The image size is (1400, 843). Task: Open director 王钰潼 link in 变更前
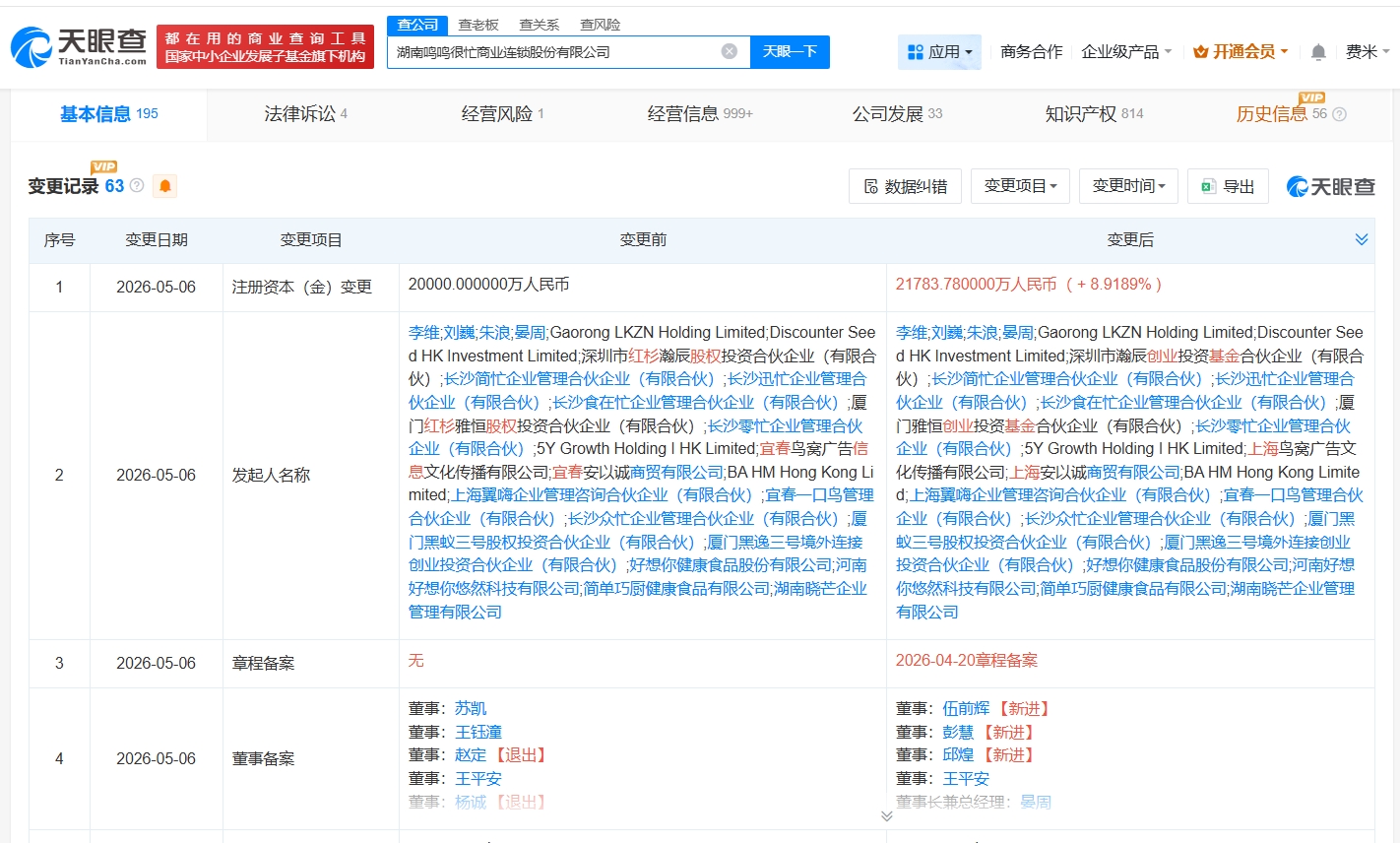pos(478,732)
